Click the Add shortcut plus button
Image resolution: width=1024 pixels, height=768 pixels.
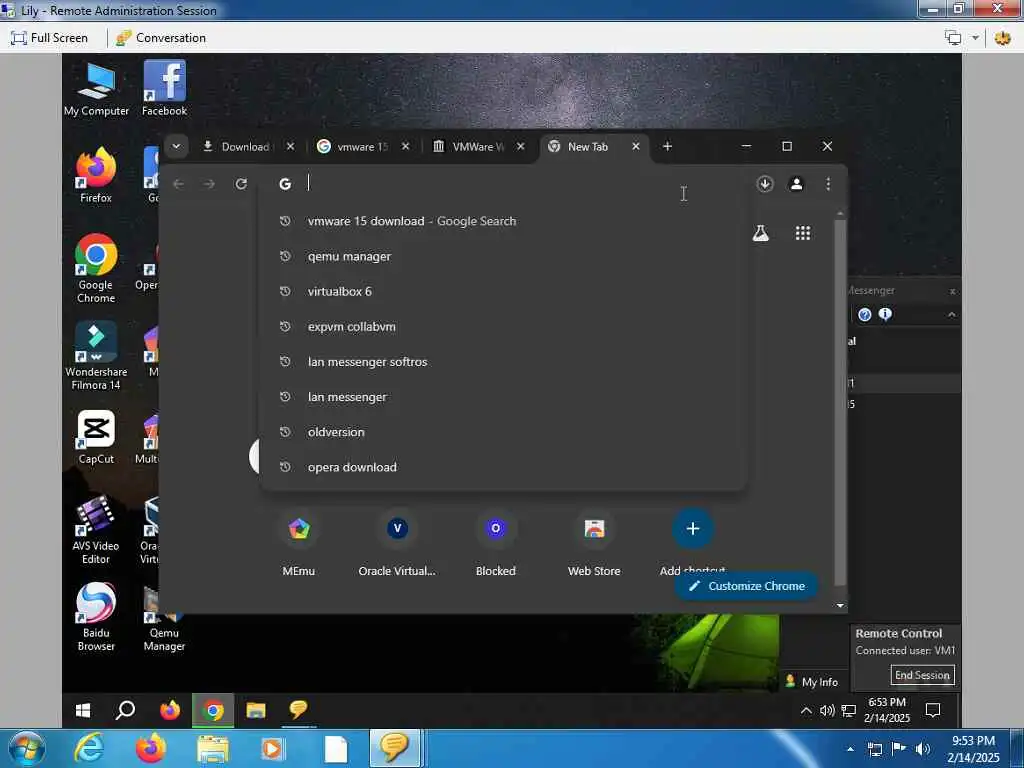pos(693,528)
